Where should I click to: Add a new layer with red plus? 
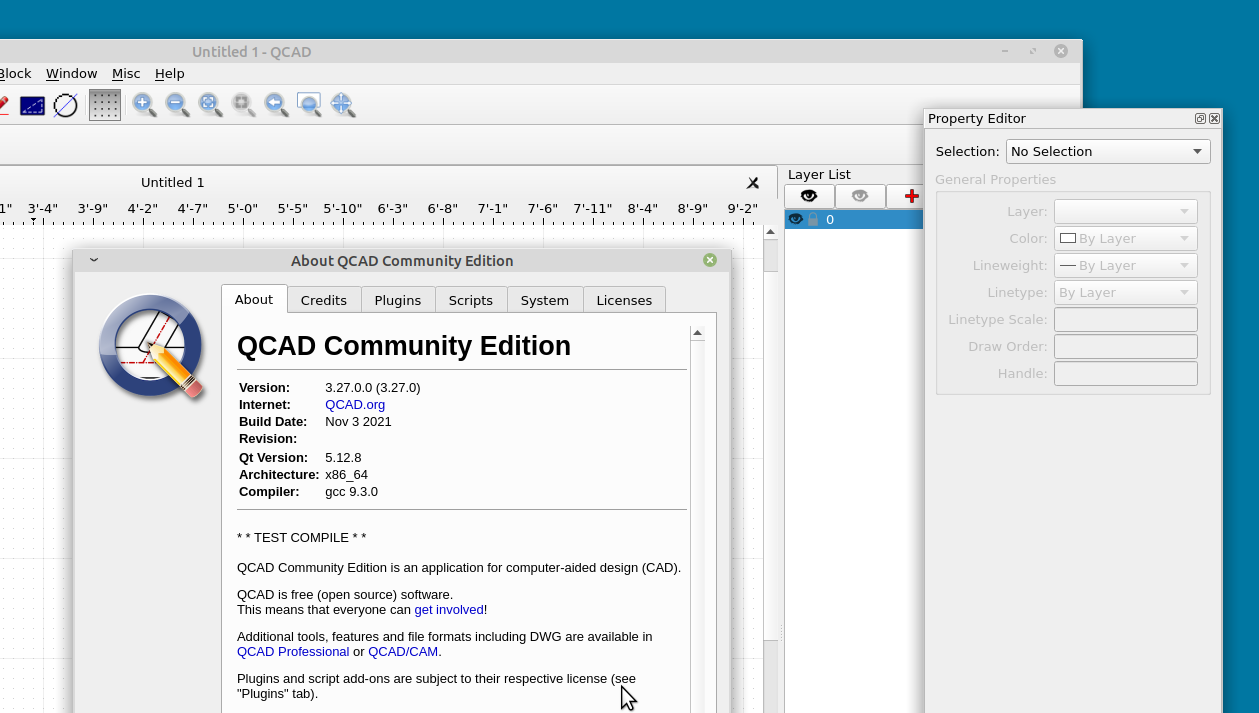910,196
